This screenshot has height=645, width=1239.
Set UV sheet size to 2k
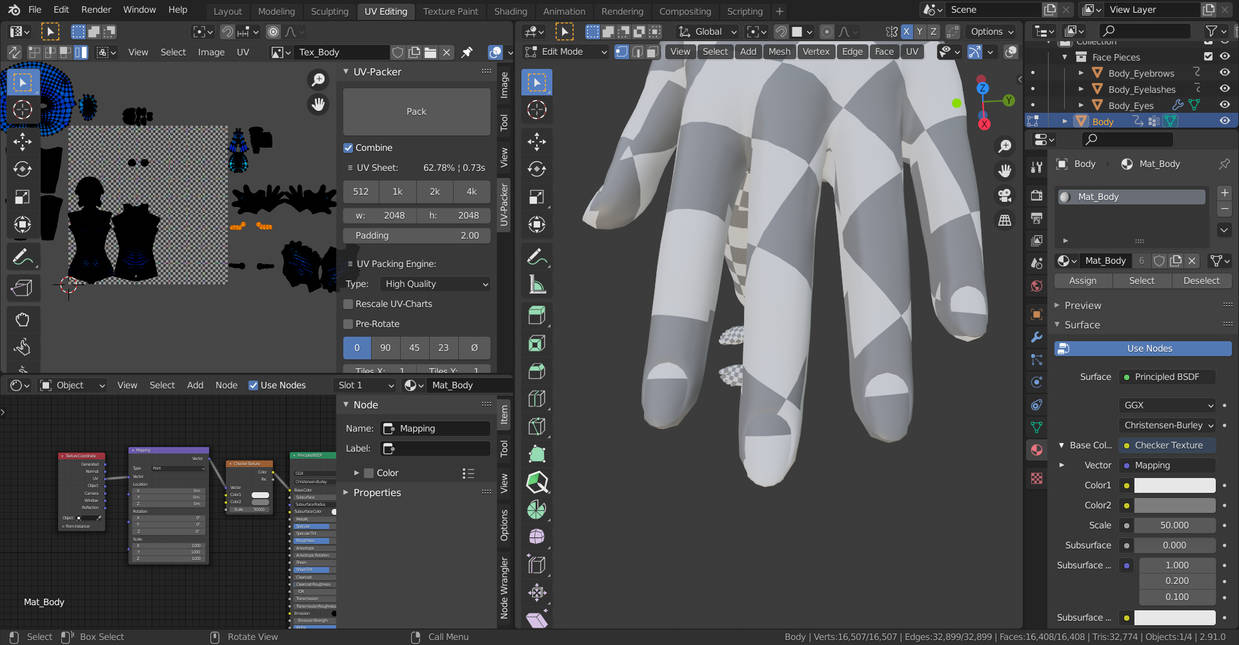coord(435,191)
